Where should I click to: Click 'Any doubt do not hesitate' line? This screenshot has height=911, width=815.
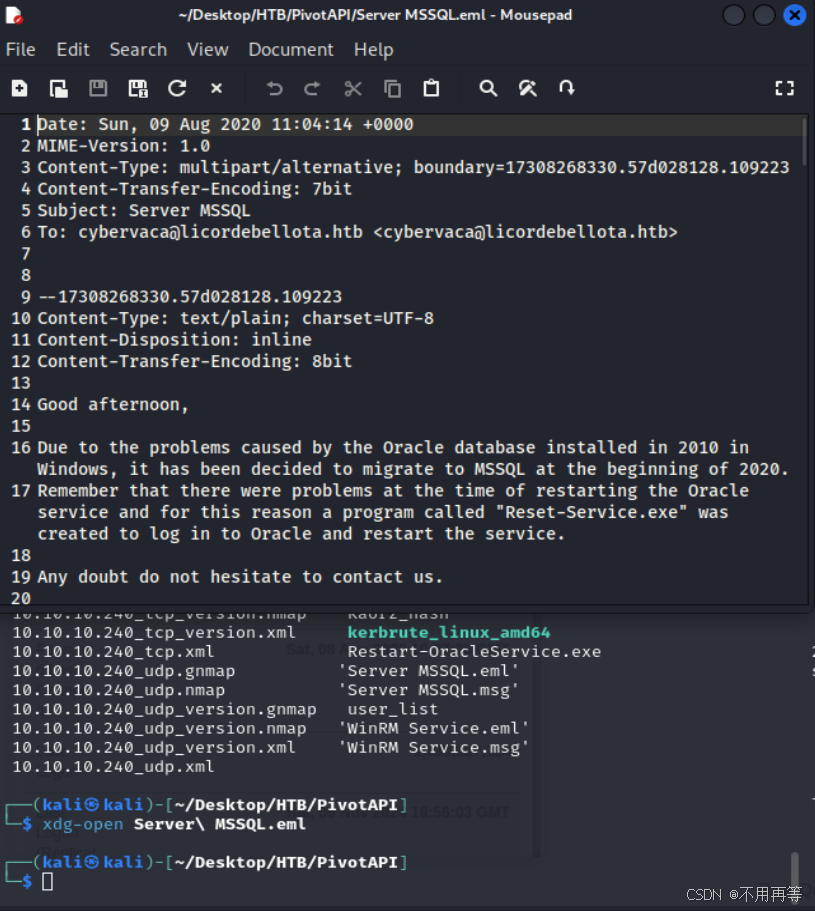(x=240, y=577)
